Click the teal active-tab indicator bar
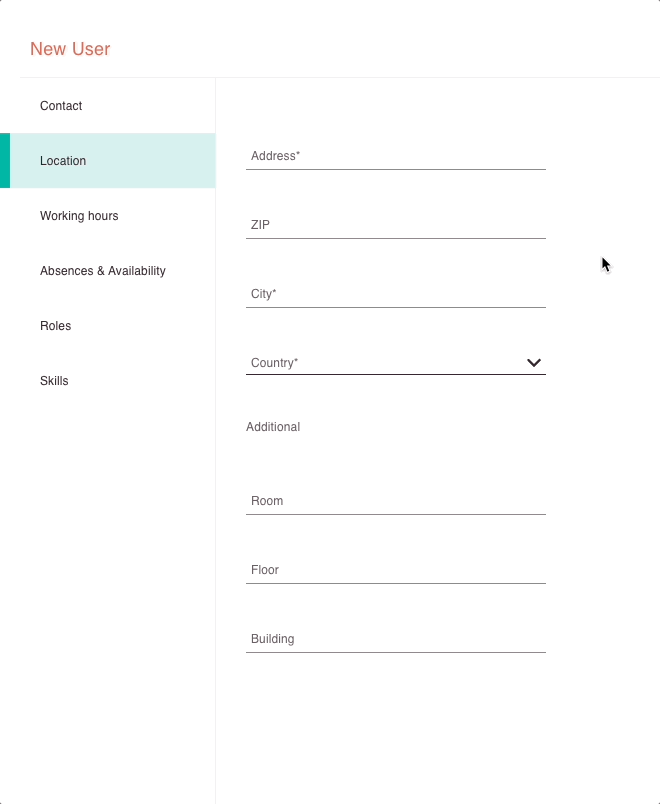The width and height of the screenshot is (660, 804). pyautogui.click(x=5, y=160)
